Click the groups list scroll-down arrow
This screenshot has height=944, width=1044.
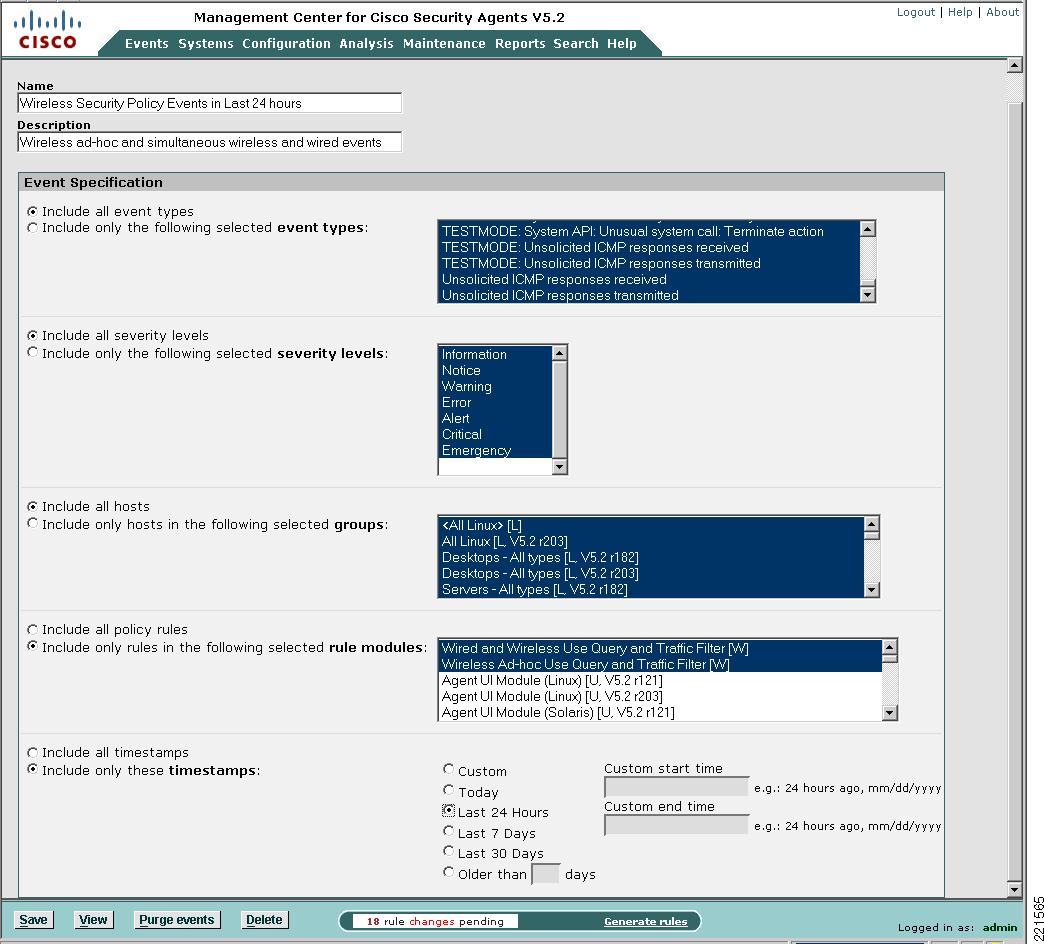[871, 589]
